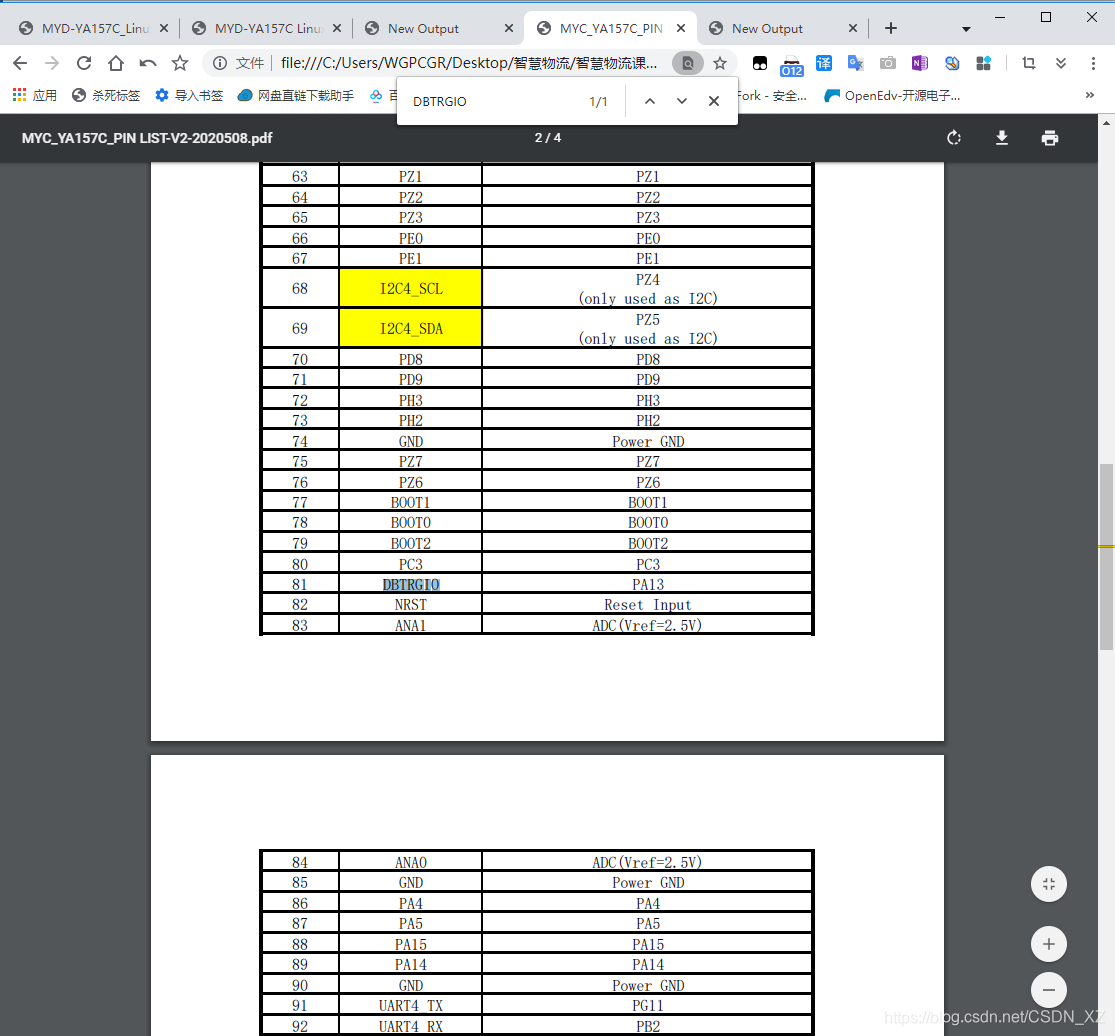This screenshot has height=1036, width=1115.
Task: Open a new browser tab
Action: pyautogui.click(x=891, y=28)
